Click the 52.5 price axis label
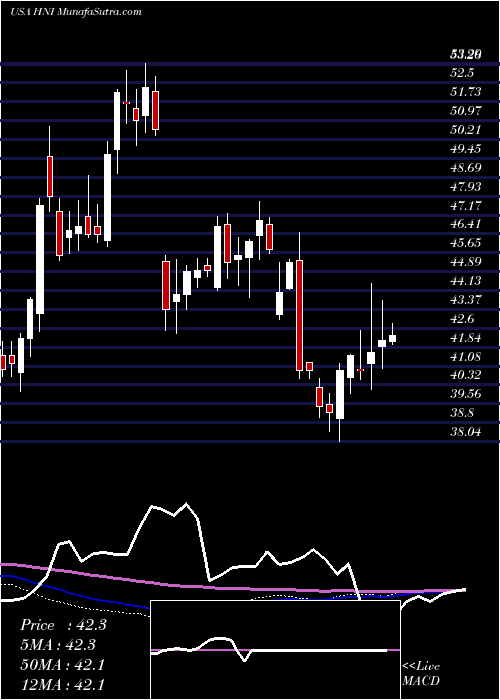This screenshot has height=700, width=500. click(462, 73)
